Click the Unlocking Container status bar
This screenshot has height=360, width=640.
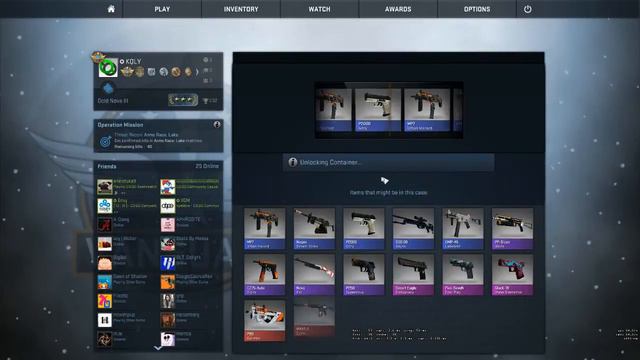click(x=388, y=162)
